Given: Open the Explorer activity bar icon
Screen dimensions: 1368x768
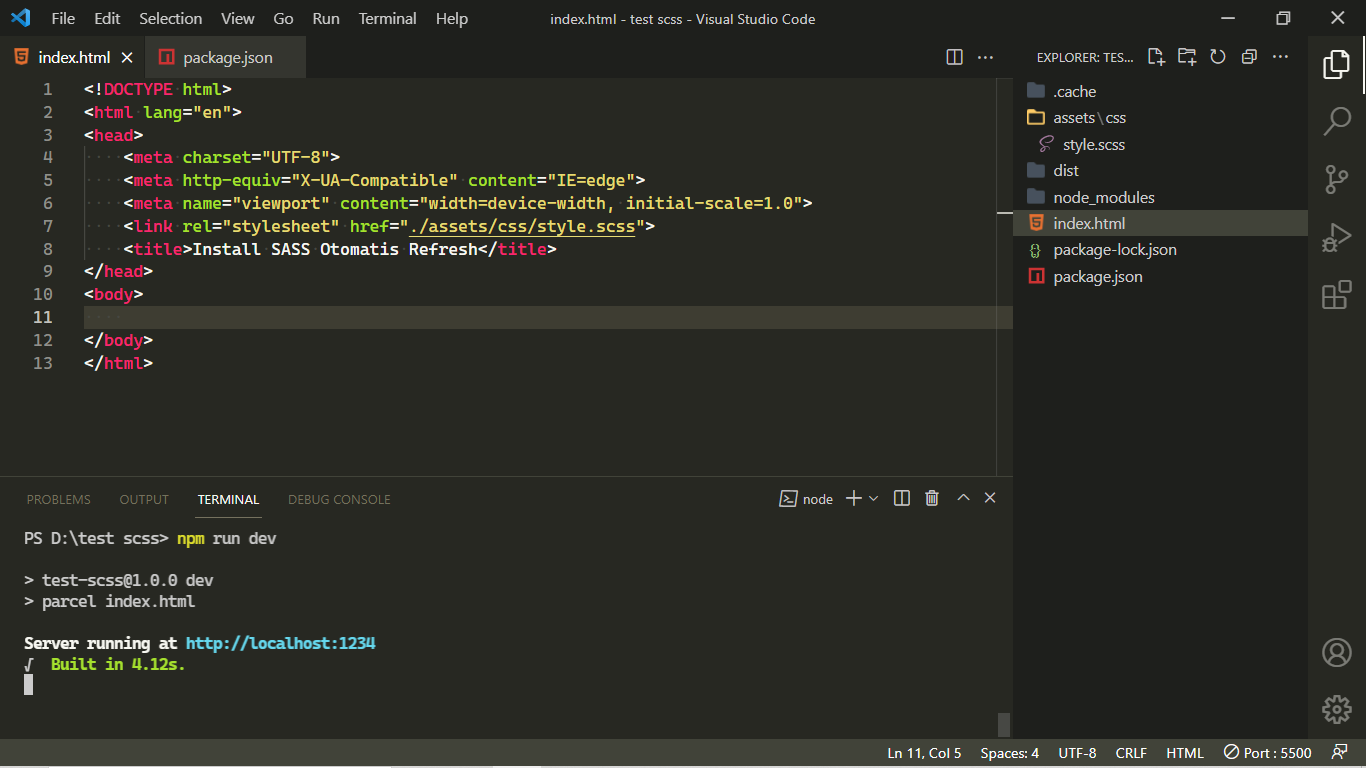Looking at the screenshot, I should coord(1337,65).
